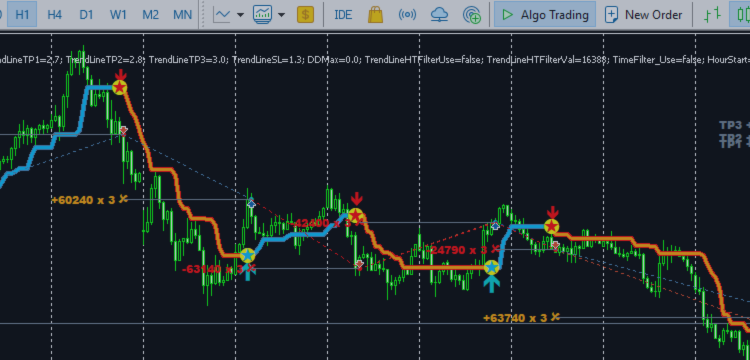Click the TrendLineSL=1.3 parameter text

tap(267, 60)
